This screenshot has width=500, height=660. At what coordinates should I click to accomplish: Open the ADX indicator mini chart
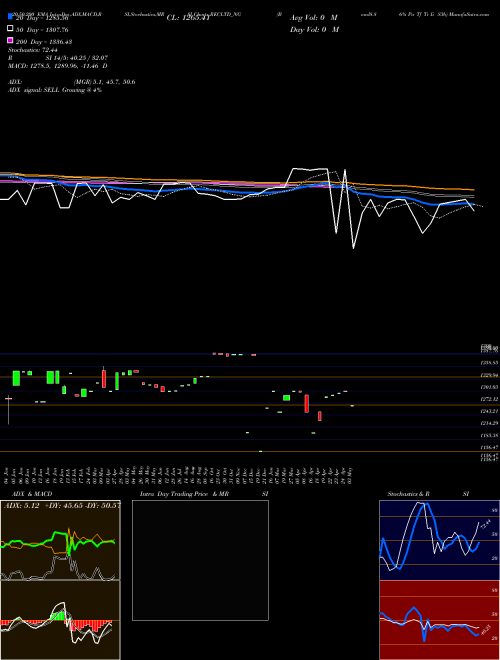[x=60, y=540]
